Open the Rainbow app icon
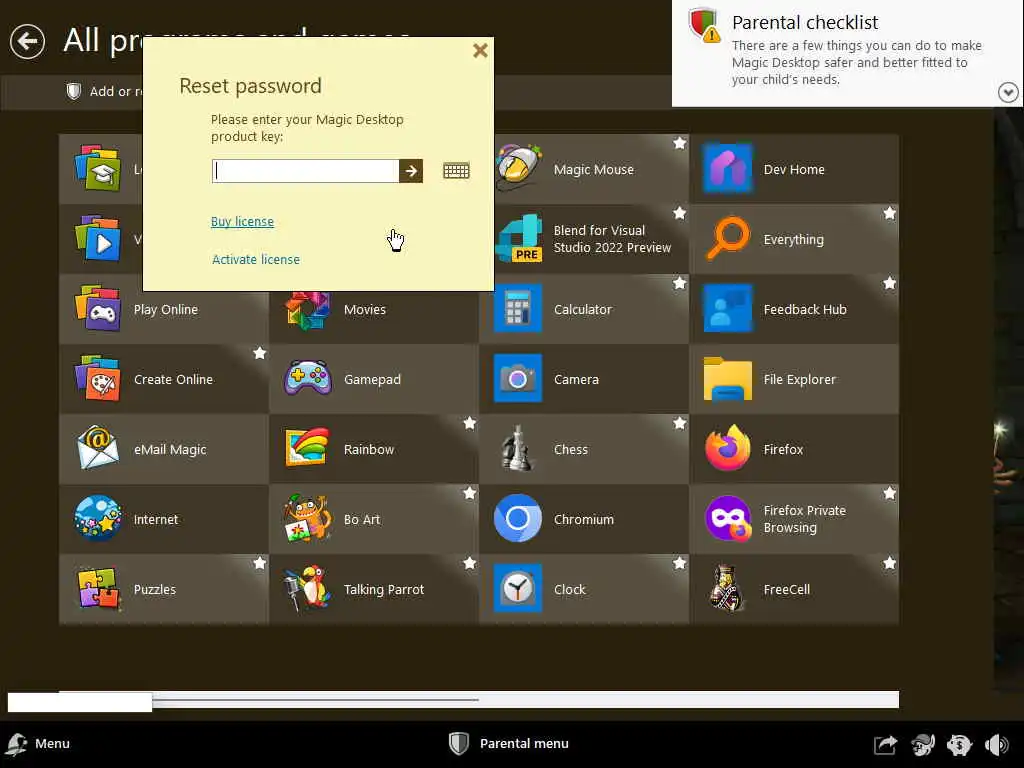Viewport: 1024px width, 768px height. point(308,449)
